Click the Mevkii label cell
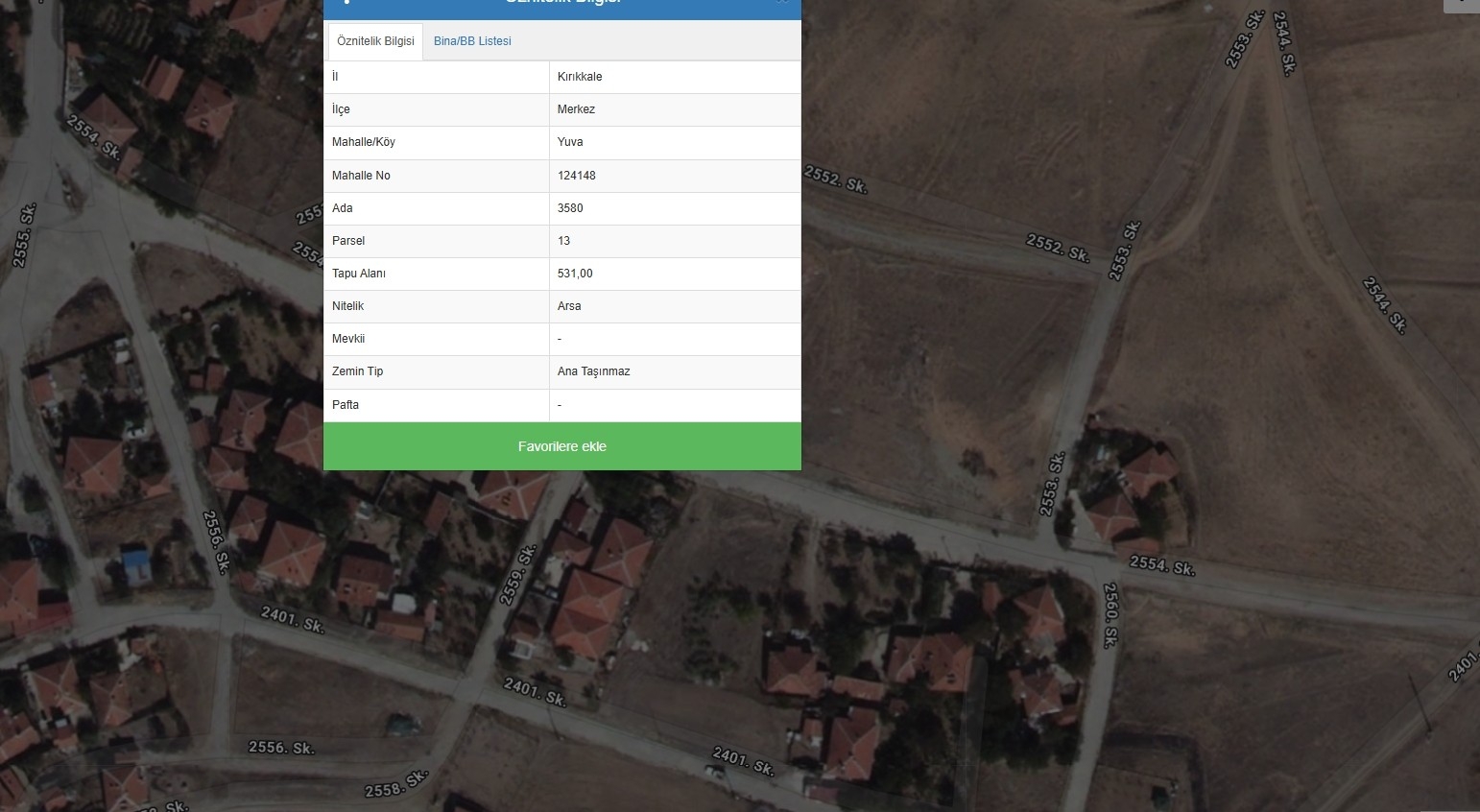Image resolution: width=1480 pixels, height=812 pixels. coord(437,339)
